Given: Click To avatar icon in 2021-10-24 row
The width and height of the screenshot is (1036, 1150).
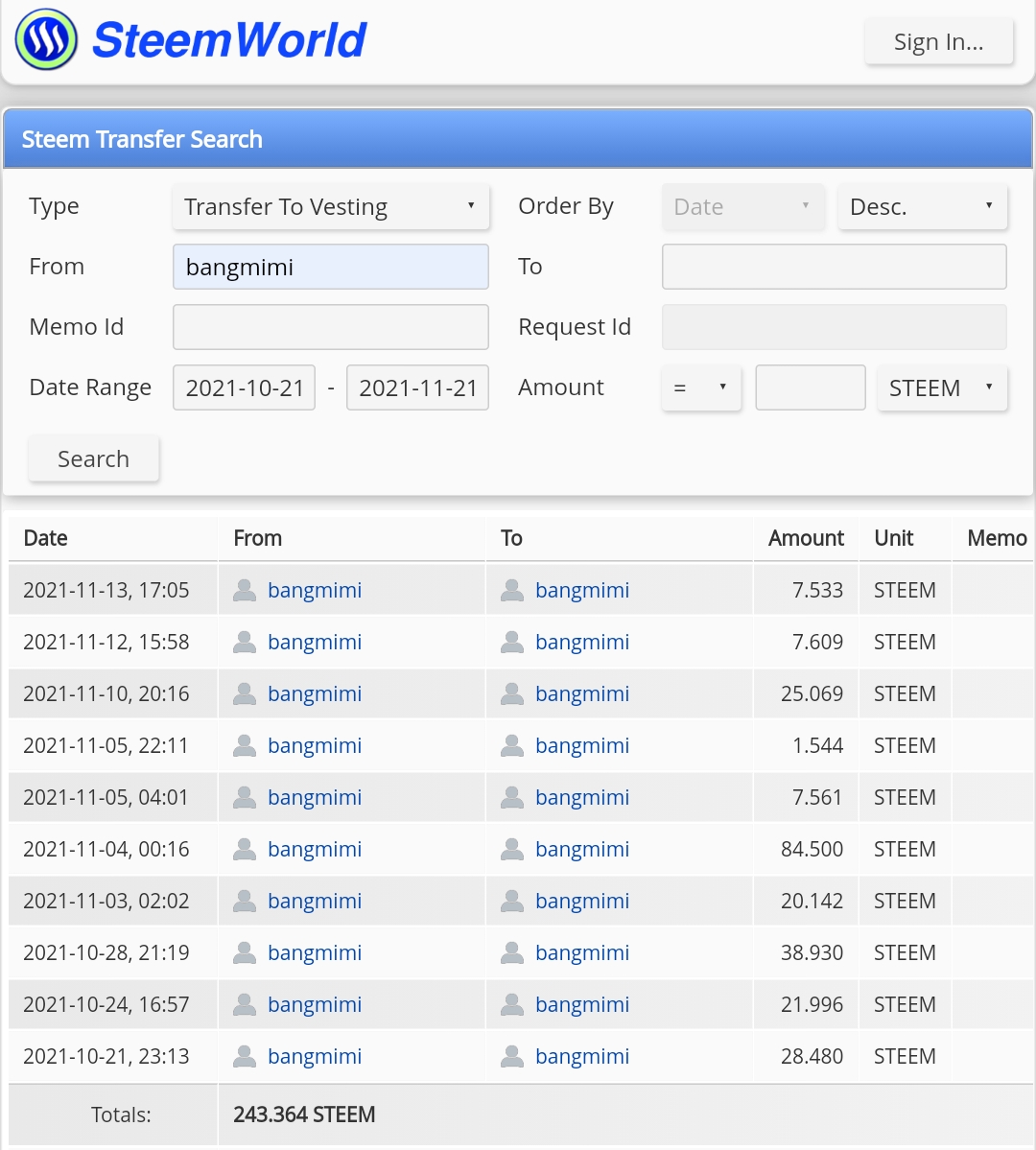Looking at the screenshot, I should click(x=512, y=1004).
